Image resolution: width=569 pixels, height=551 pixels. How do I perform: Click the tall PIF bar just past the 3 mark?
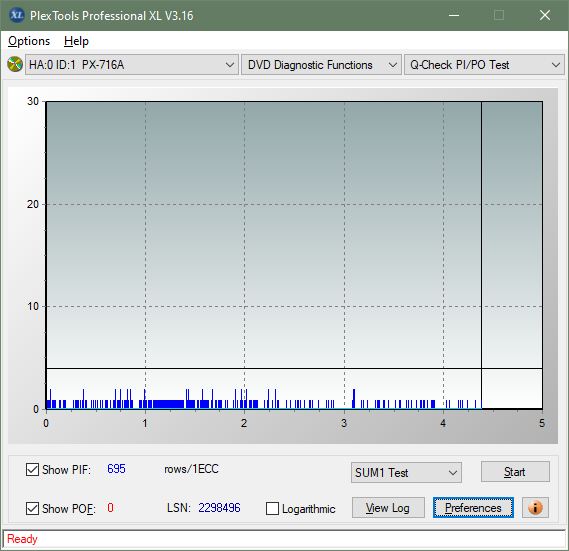click(353, 399)
